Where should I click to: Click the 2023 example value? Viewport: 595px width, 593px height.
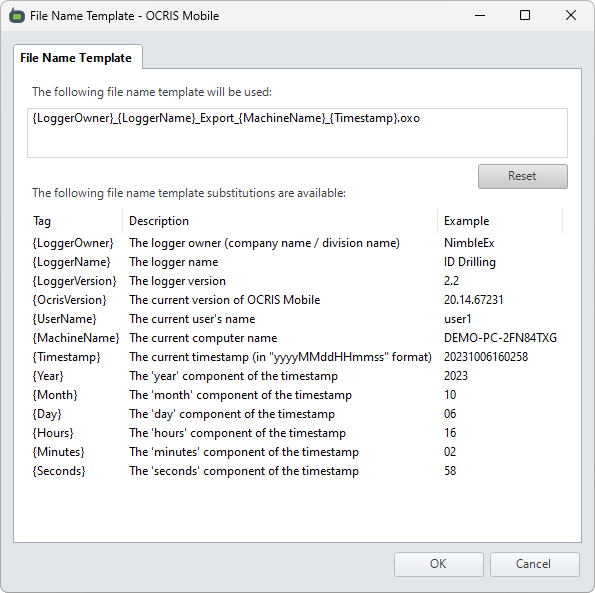[456, 376]
